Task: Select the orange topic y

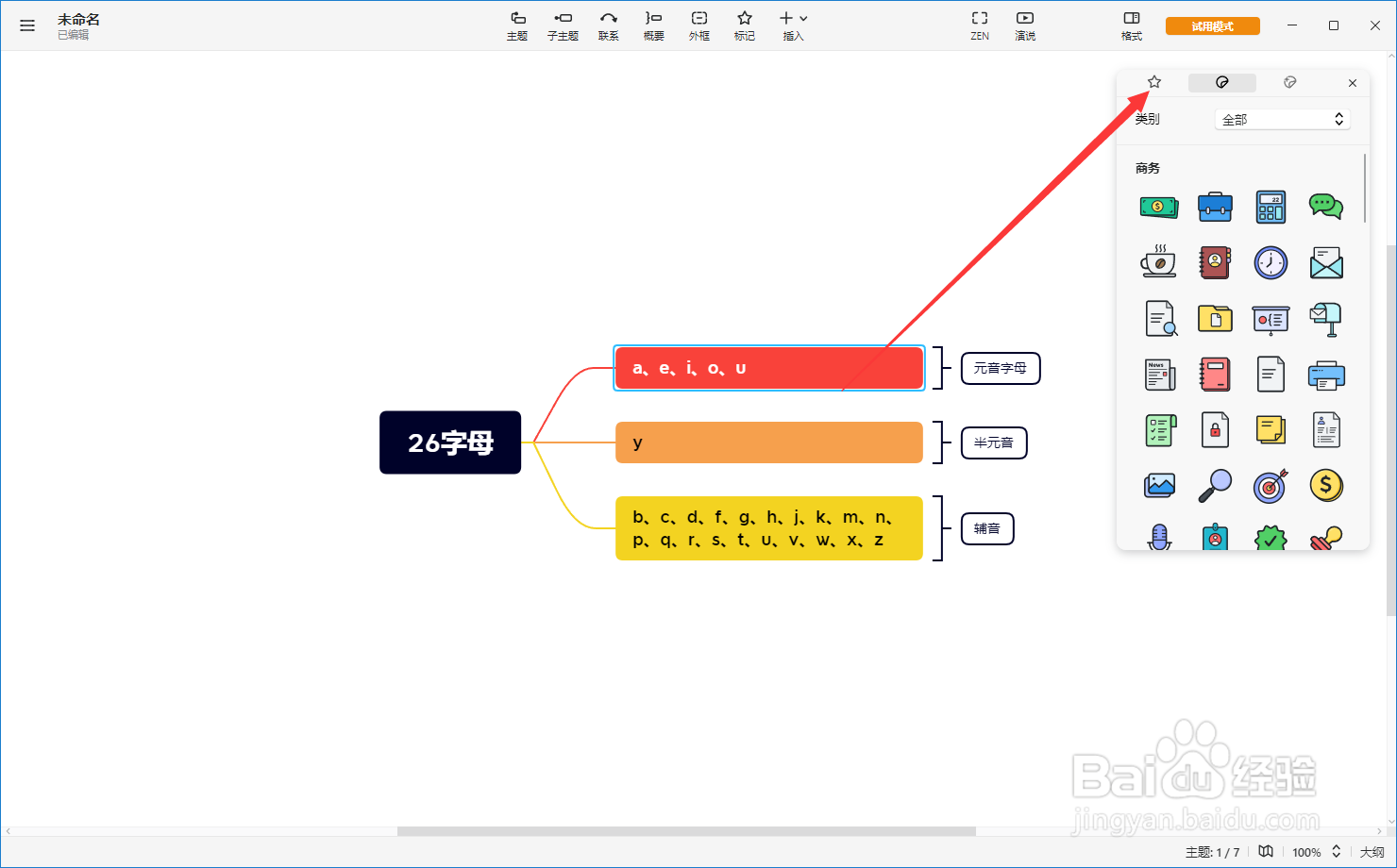Action: [769, 442]
